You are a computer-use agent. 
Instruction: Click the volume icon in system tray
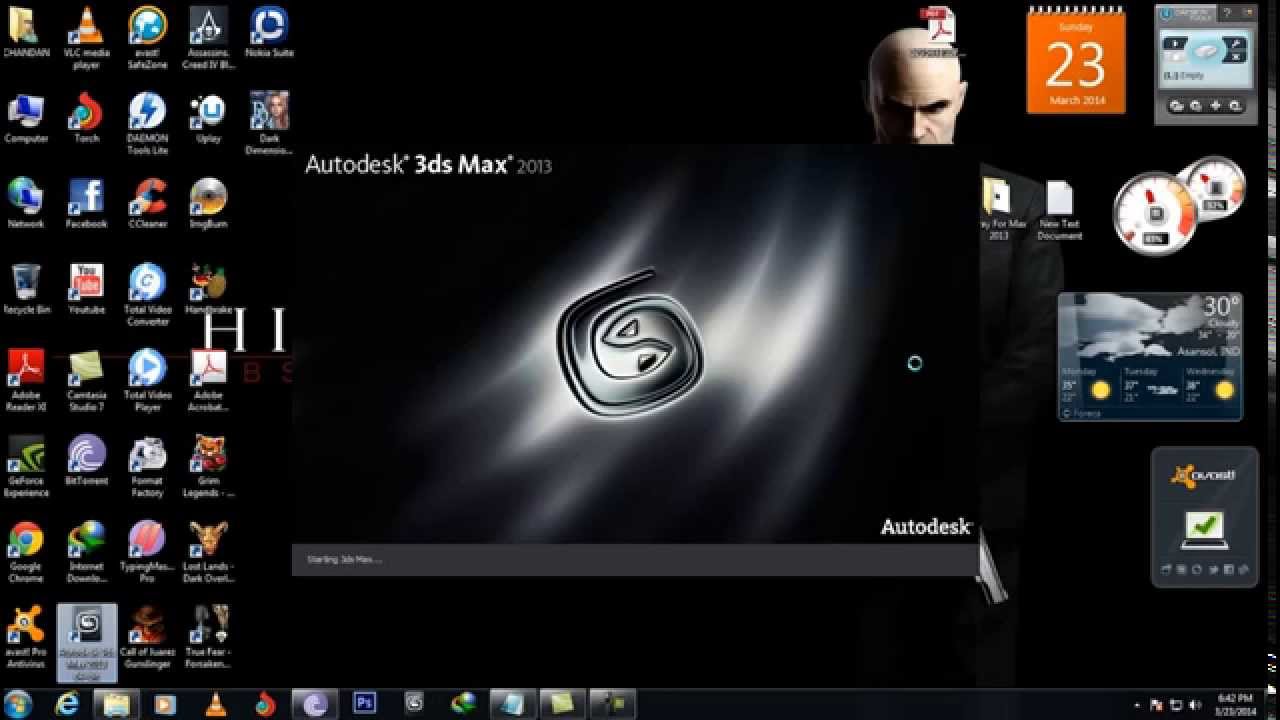tap(1194, 705)
